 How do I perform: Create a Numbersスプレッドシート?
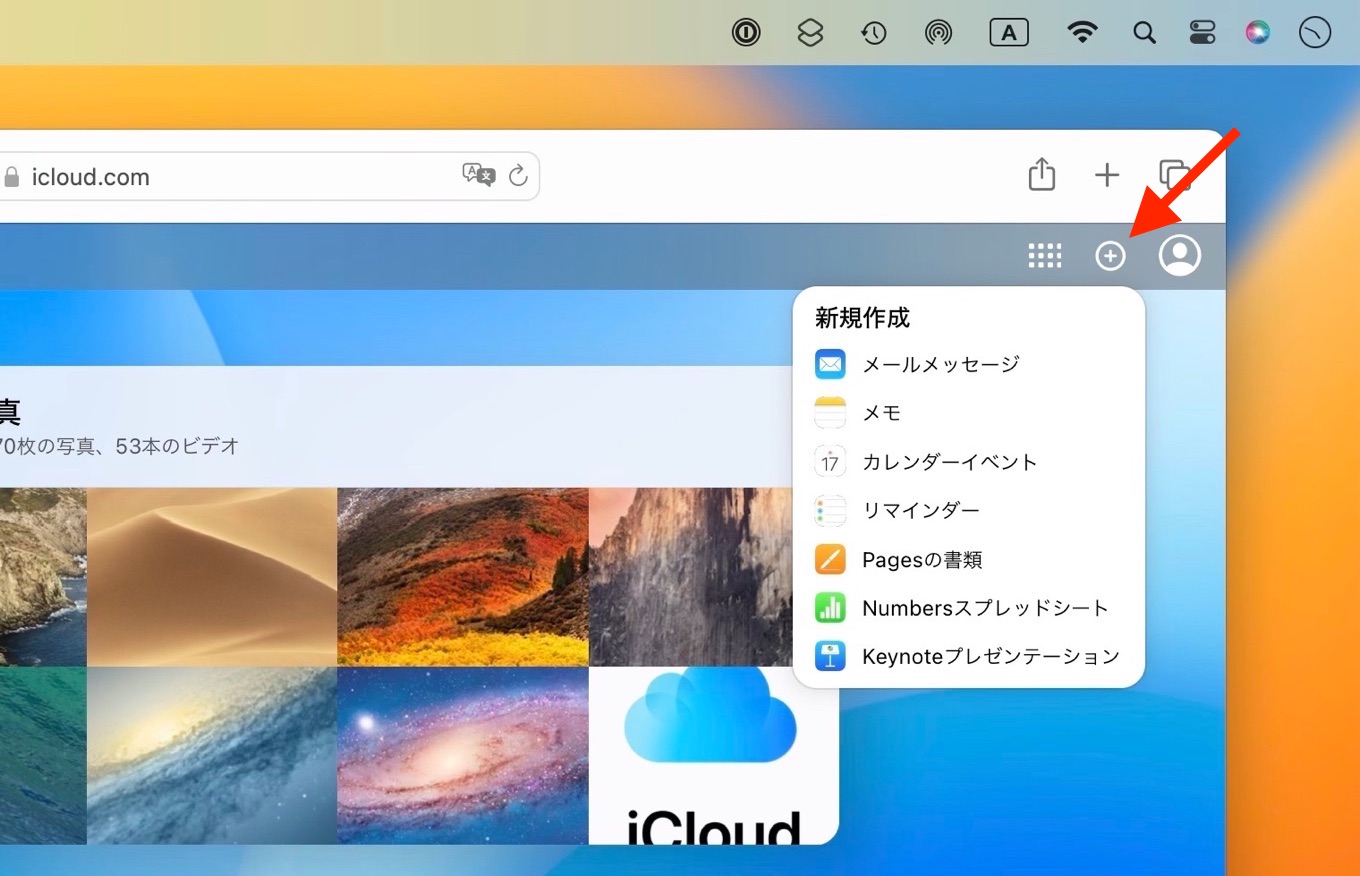985,608
